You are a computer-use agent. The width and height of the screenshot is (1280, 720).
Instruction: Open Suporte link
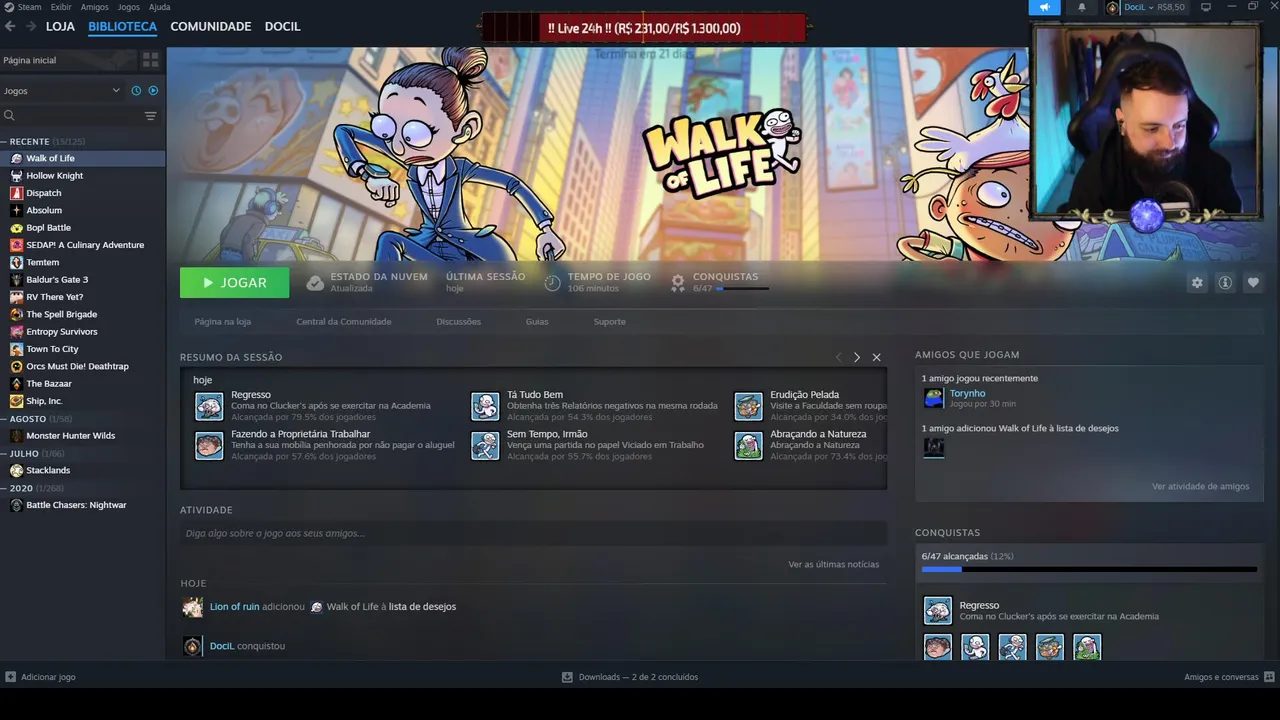(x=610, y=322)
